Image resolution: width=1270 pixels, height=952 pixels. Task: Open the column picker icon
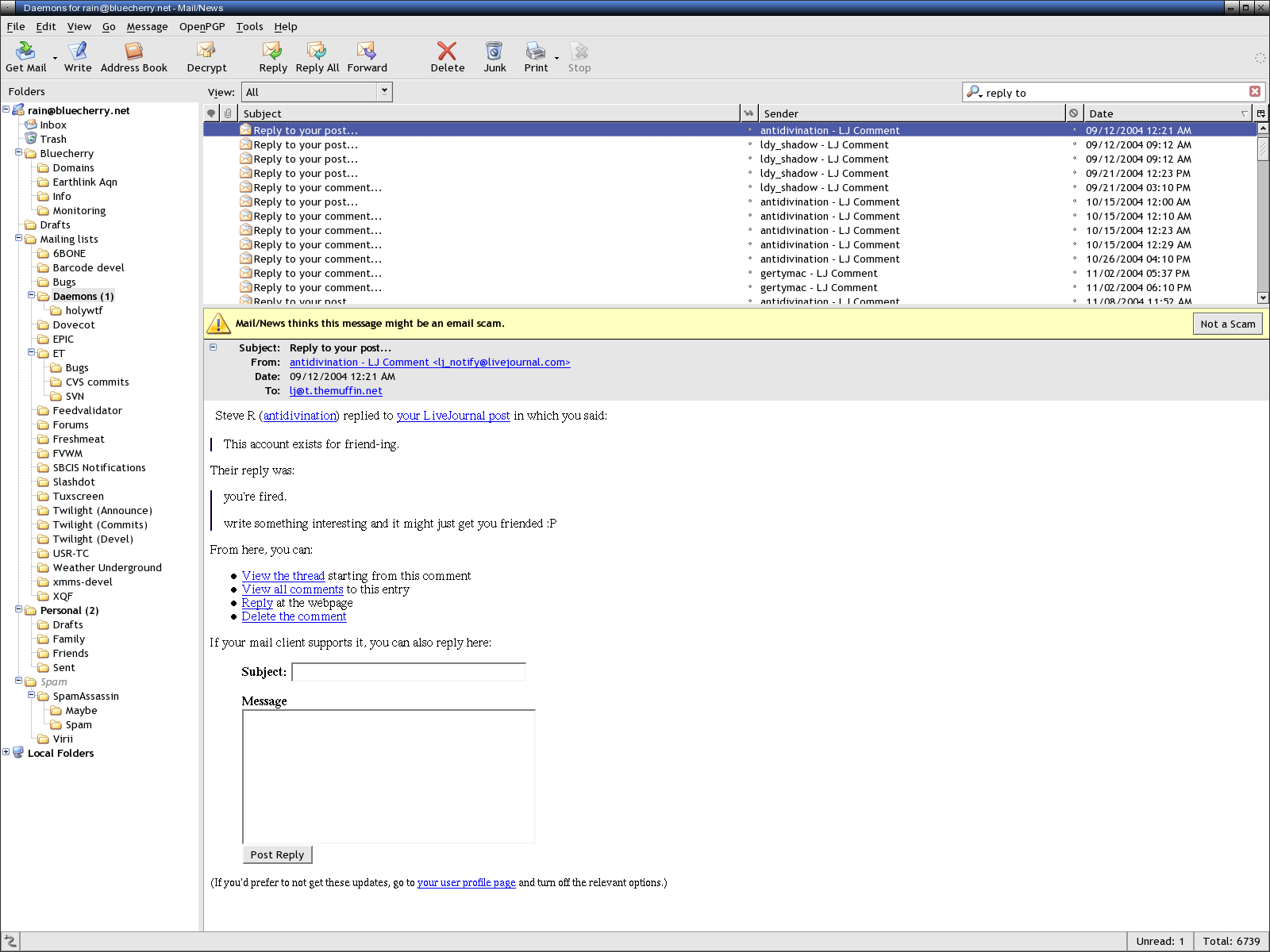click(x=1261, y=113)
